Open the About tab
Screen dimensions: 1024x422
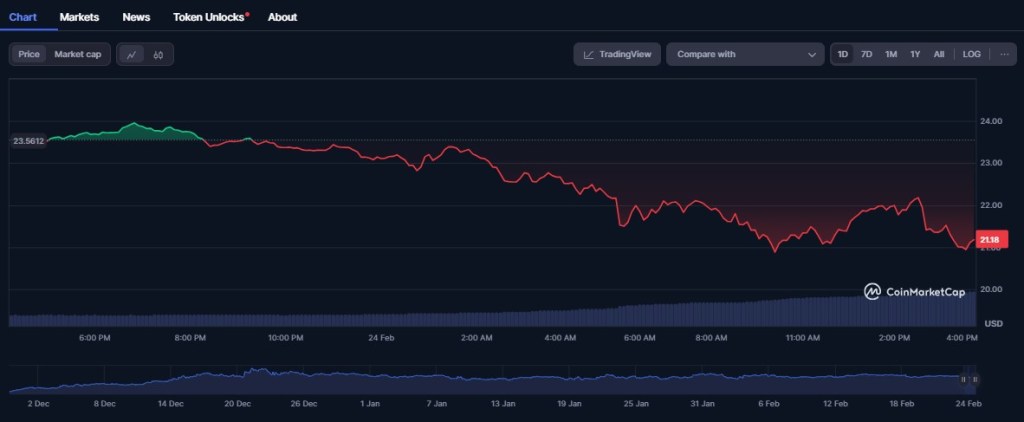pos(282,17)
